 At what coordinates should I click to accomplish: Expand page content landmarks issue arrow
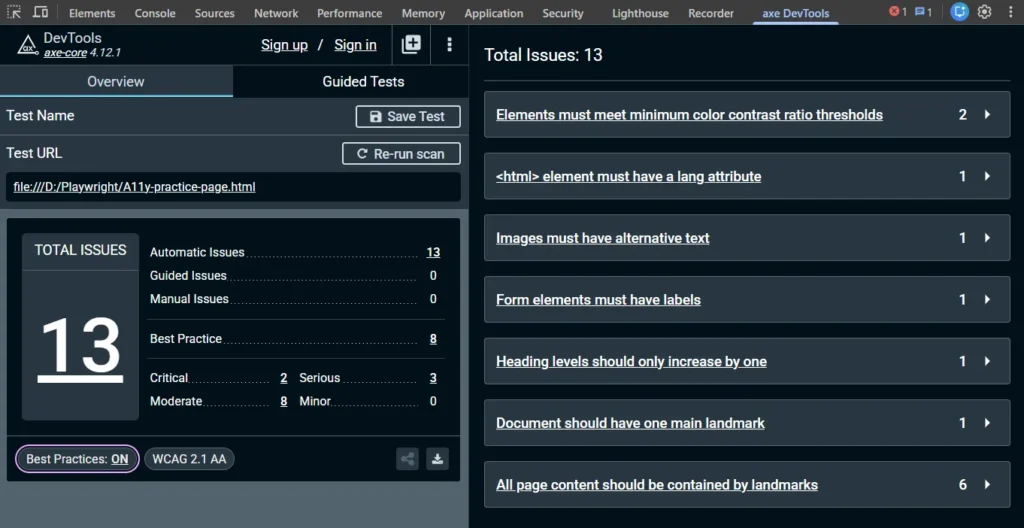point(987,485)
